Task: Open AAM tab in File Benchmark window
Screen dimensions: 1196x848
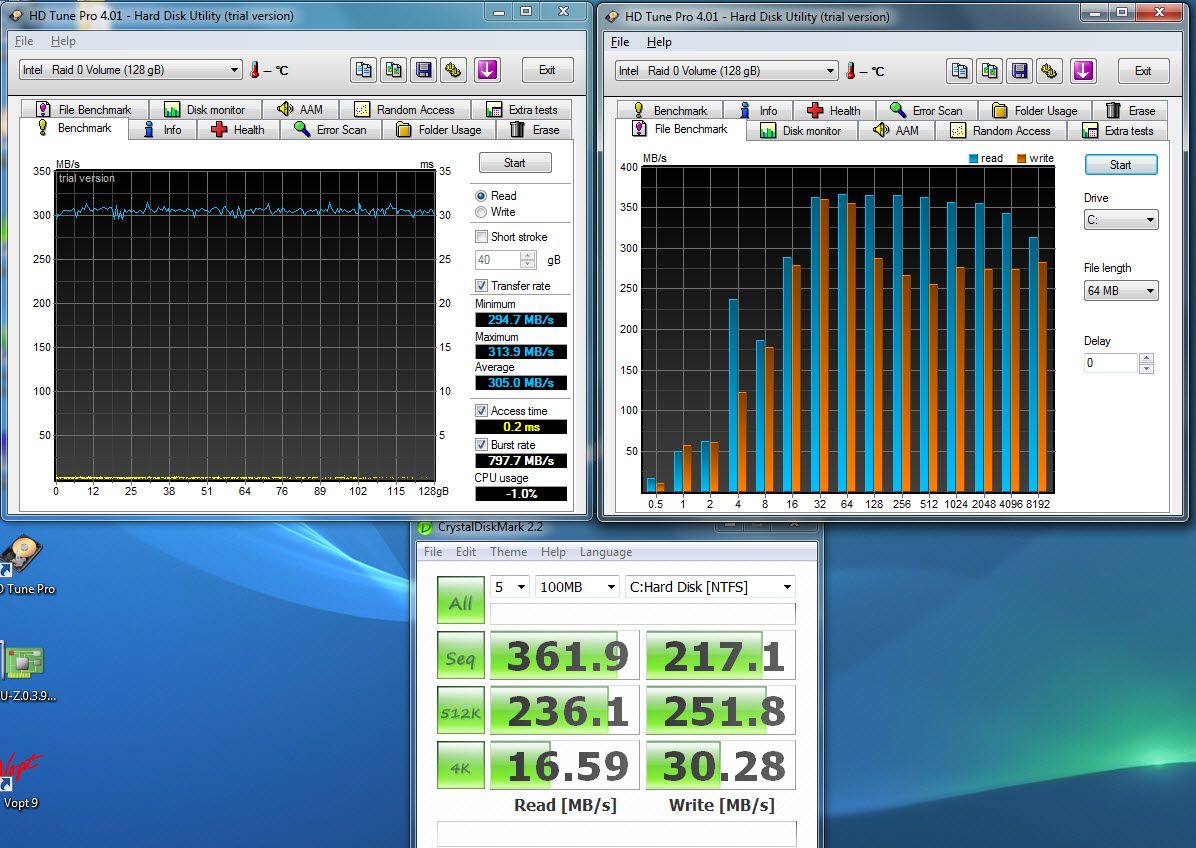Action: (897, 131)
